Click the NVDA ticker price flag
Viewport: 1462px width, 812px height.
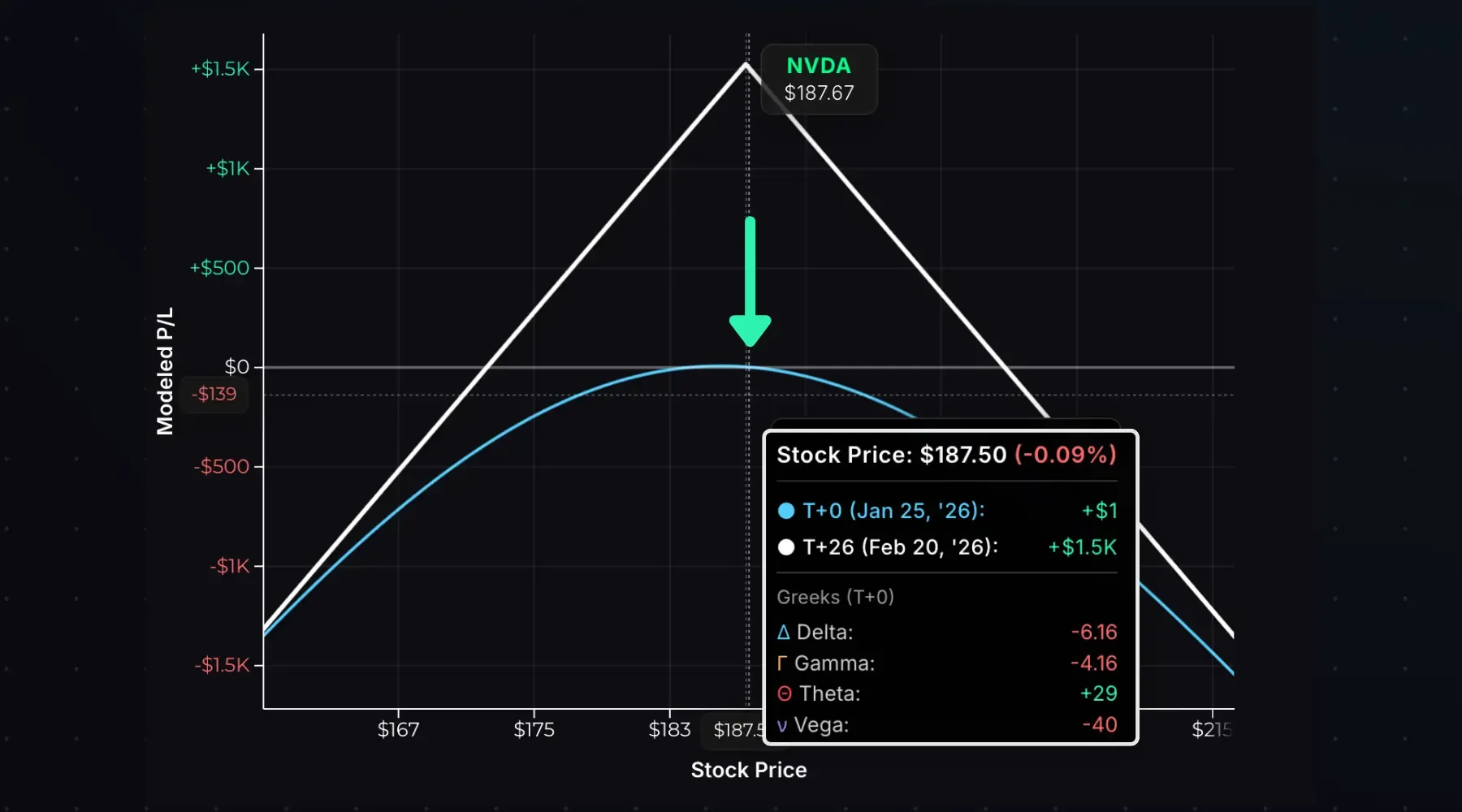[819, 80]
